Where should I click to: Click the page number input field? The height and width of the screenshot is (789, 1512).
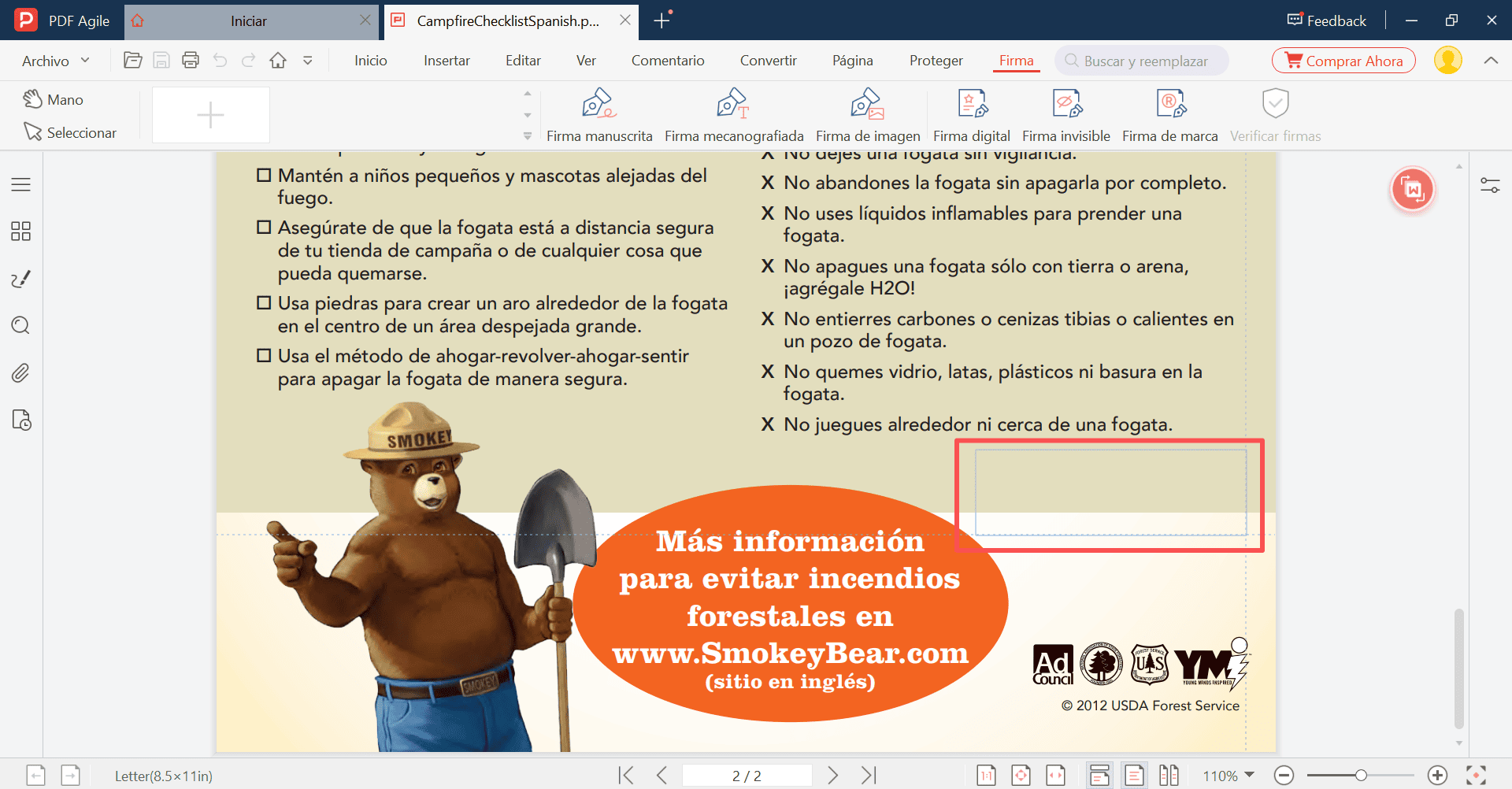(747, 775)
